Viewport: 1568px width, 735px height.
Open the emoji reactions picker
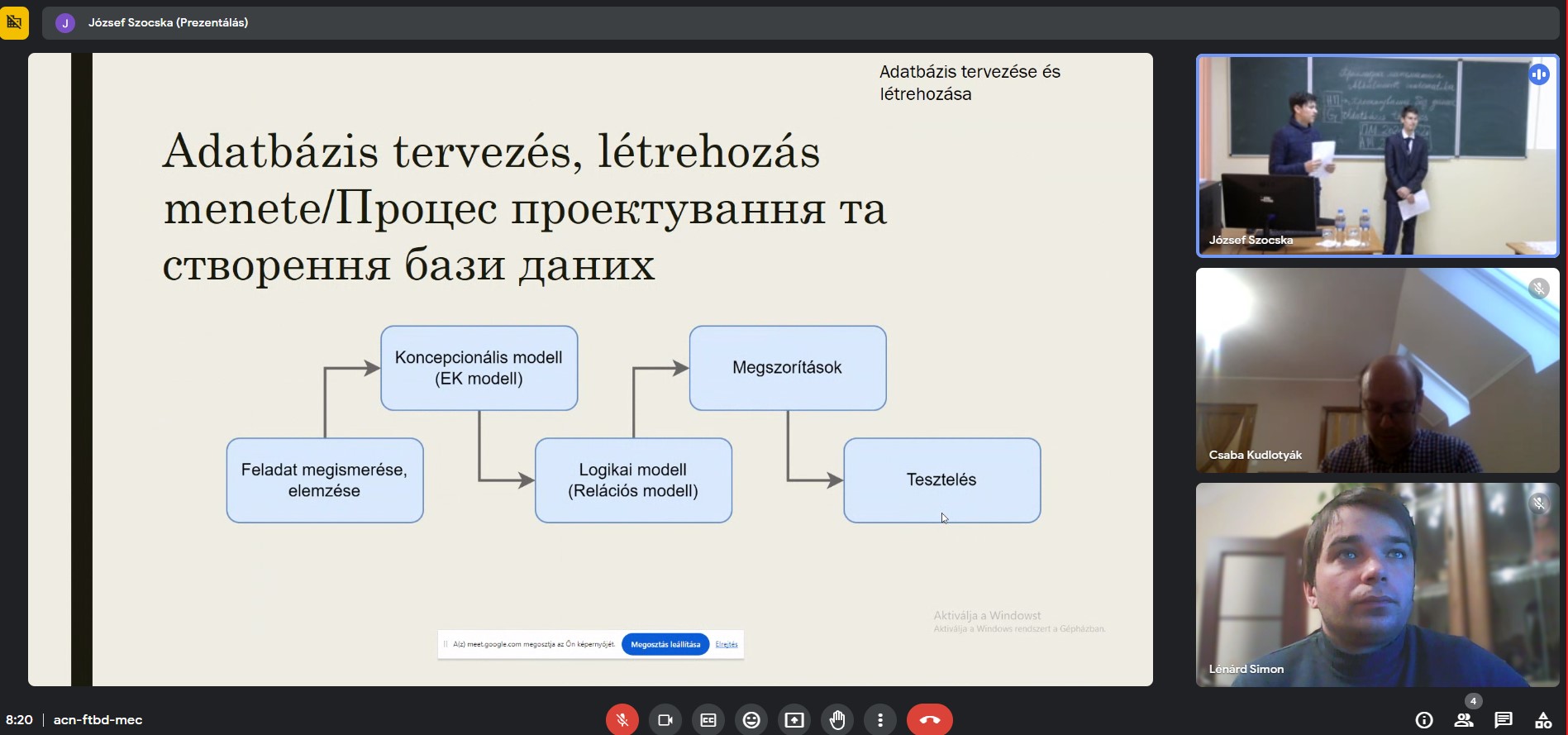tap(751, 719)
